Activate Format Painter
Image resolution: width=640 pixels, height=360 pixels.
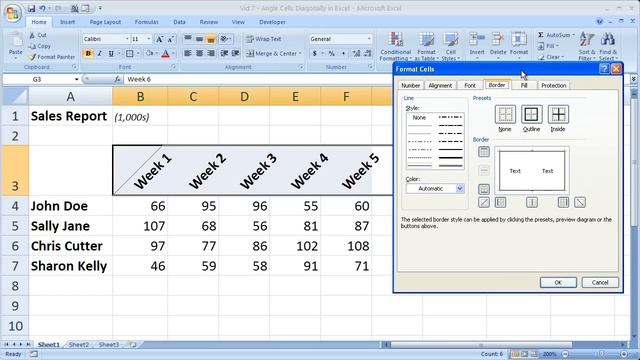tap(52, 57)
